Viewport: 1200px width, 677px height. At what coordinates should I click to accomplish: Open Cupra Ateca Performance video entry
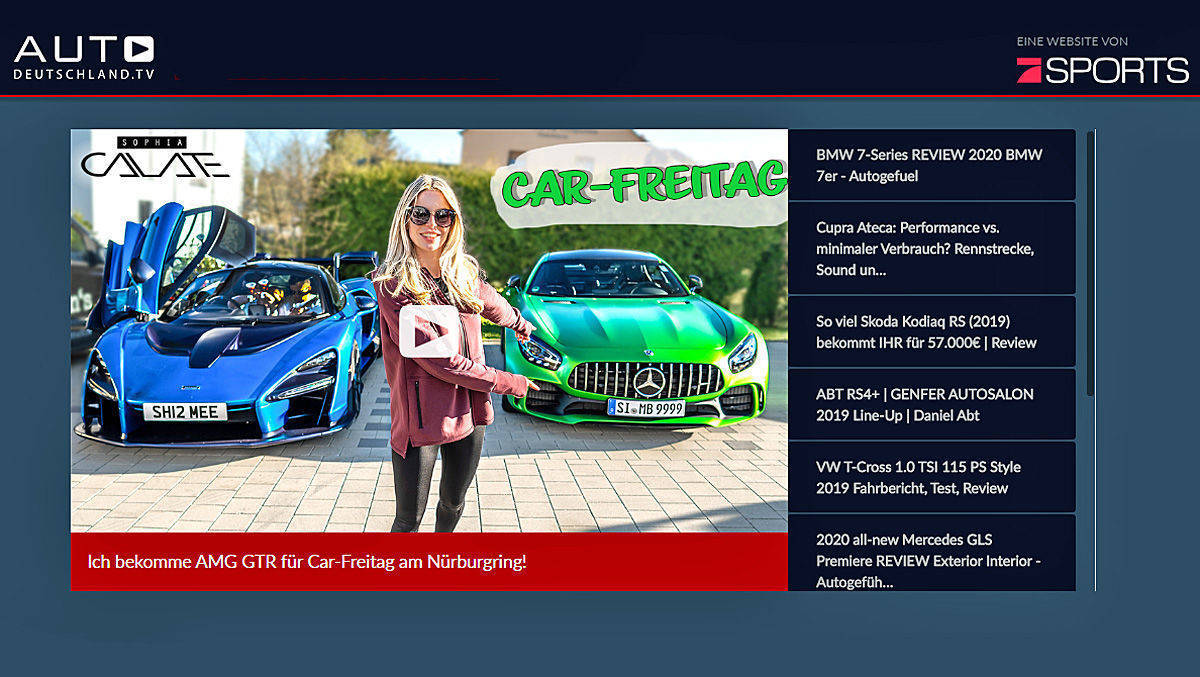(x=931, y=248)
